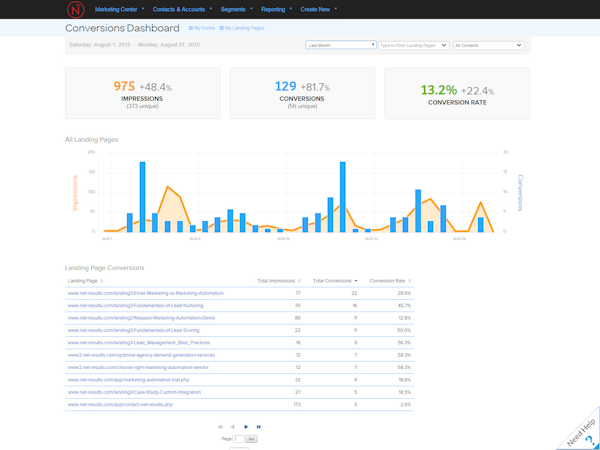This screenshot has width=600, height=450.
Task: Jump to last page arrow
Action: pyautogui.click(x=259, y=427)
